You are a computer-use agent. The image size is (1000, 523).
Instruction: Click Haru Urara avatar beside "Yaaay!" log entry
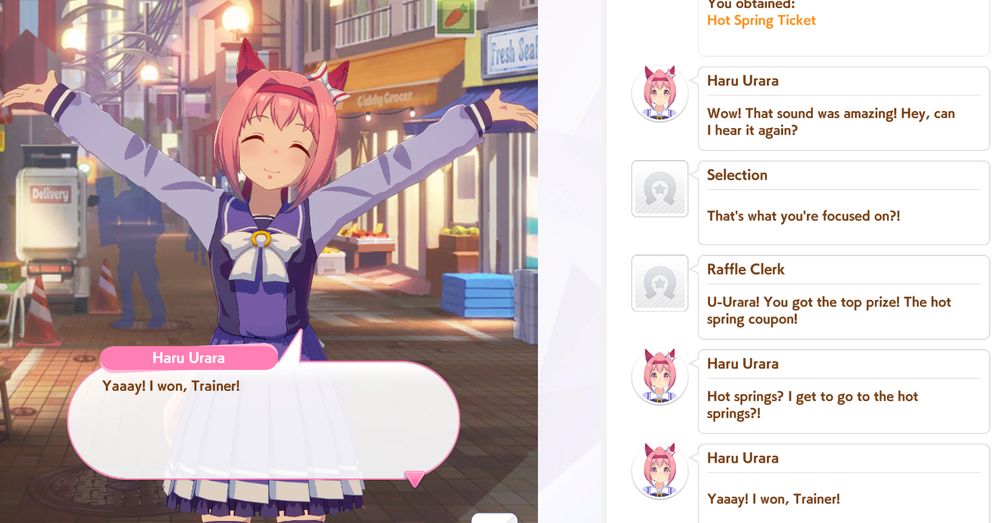click(x=659, y=471)
